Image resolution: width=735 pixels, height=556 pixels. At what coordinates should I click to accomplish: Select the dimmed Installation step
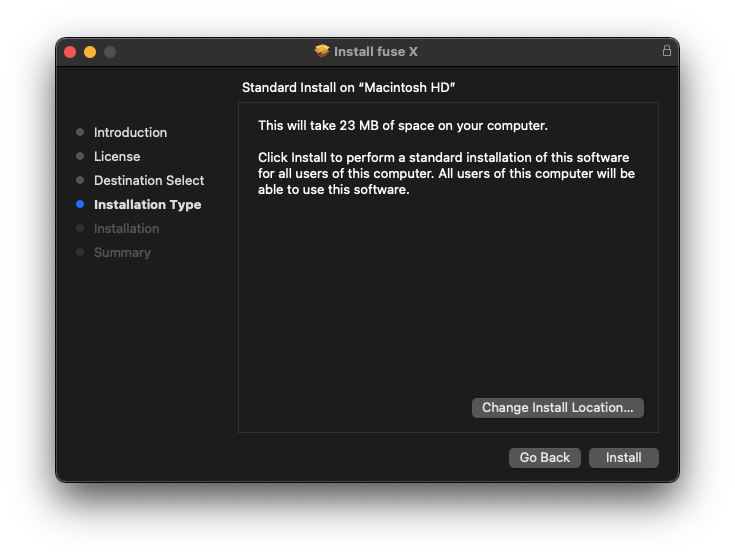pyautogui.click(x=127, y=229)
